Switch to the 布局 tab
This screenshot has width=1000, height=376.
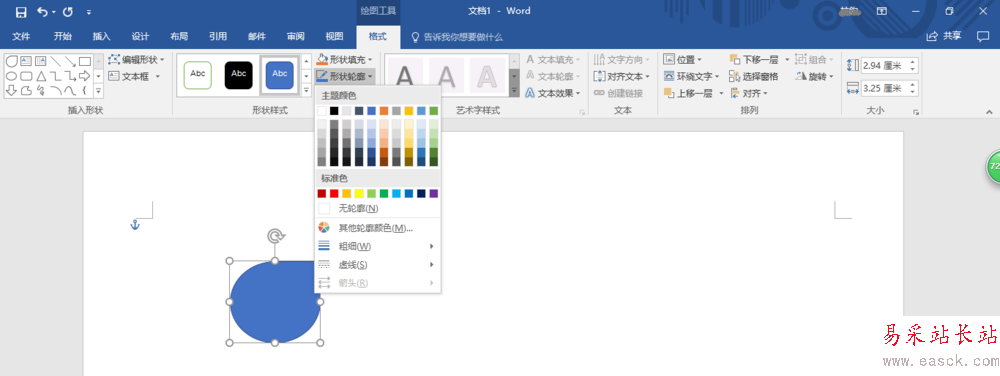click(179, 36)
